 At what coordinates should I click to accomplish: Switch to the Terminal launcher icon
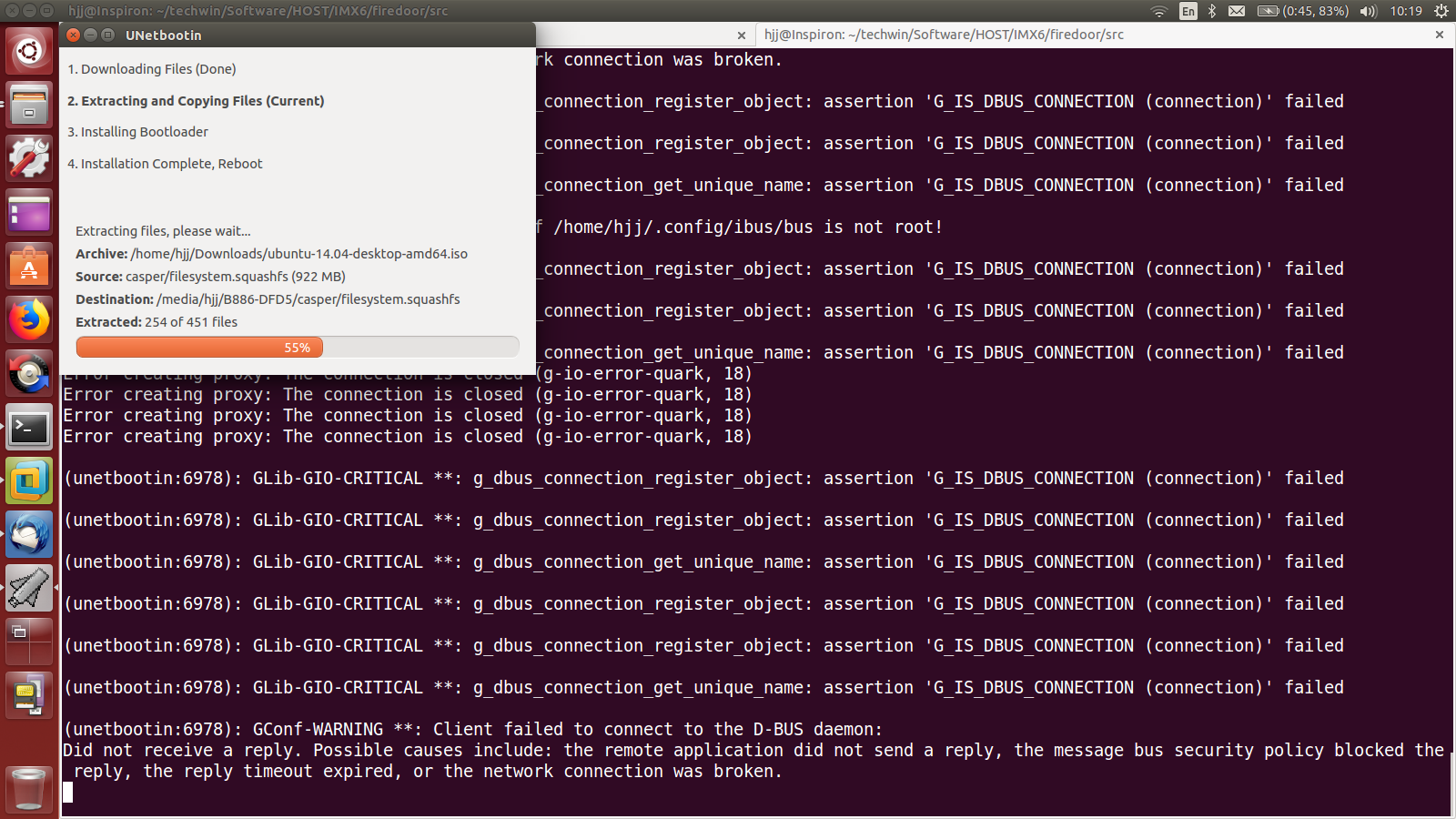point(29,427)
